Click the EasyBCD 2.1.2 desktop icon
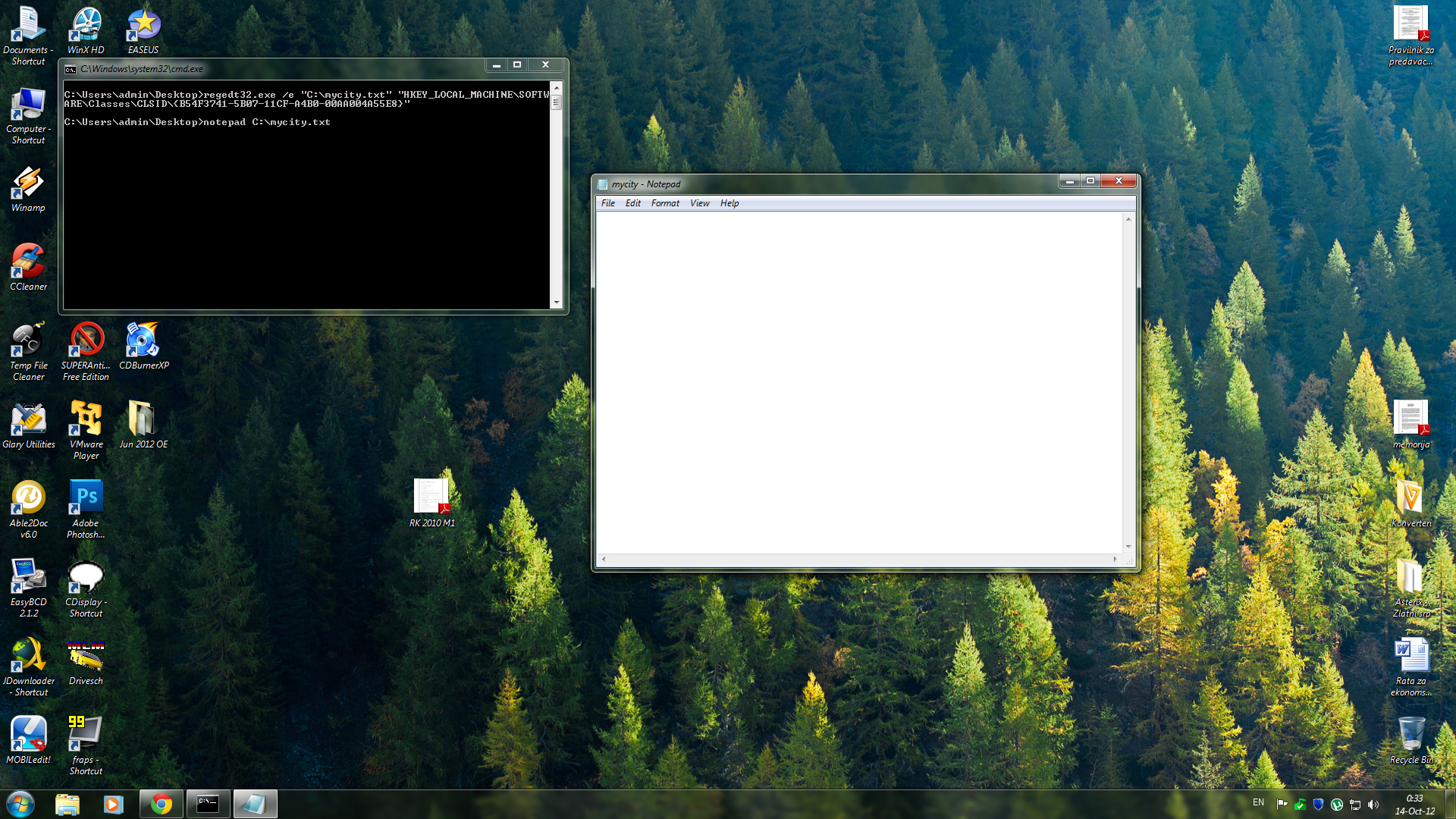 click(x=28, y=577)
